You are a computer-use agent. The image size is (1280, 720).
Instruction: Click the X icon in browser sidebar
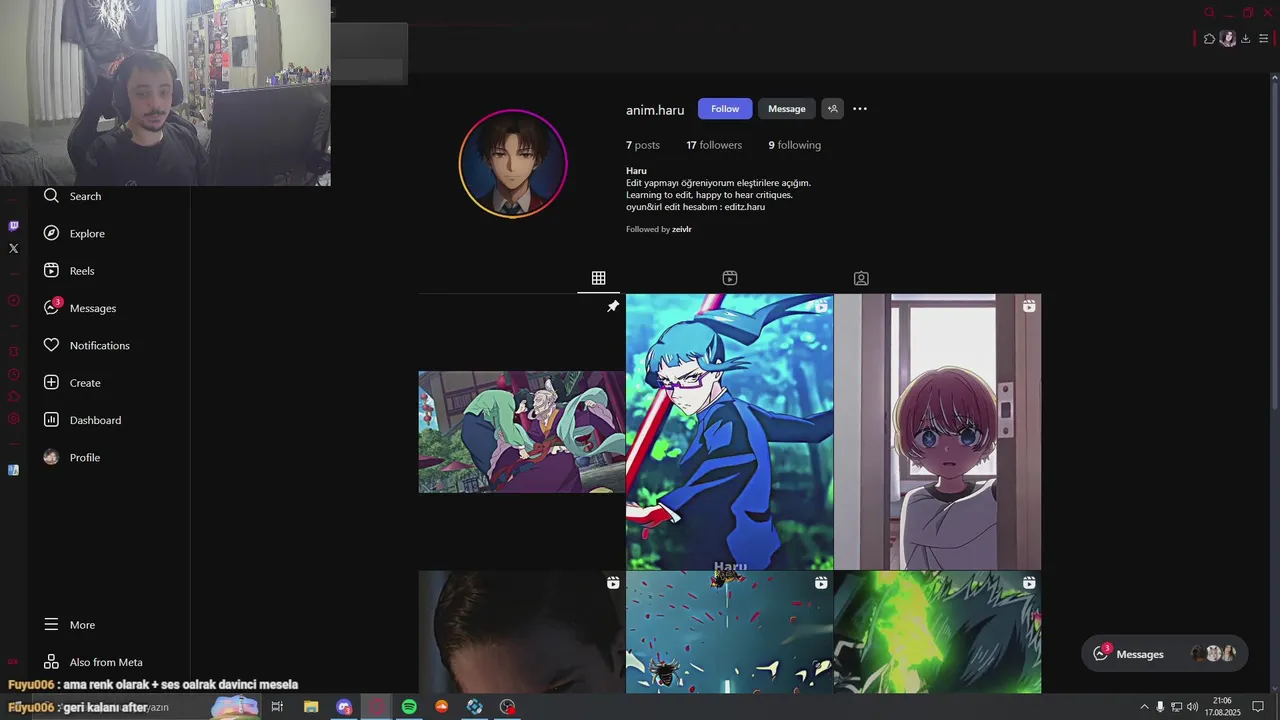(x=13, y=248)
